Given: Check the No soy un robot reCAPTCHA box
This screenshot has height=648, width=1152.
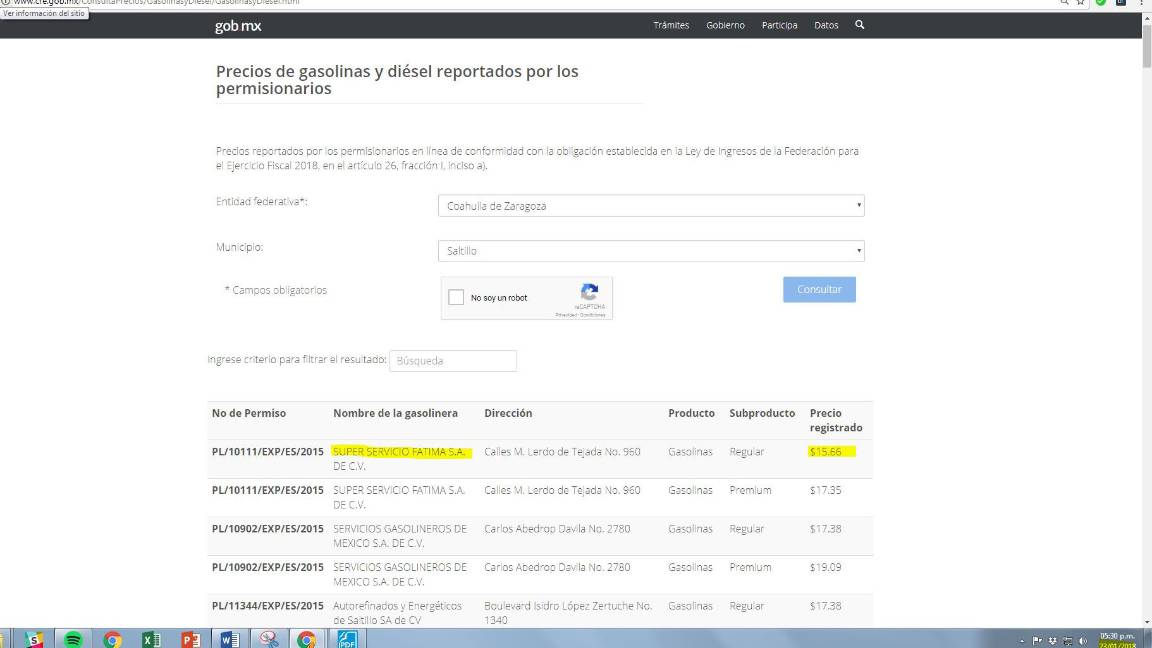Looking at the screenshot, I should pos(456,297).
